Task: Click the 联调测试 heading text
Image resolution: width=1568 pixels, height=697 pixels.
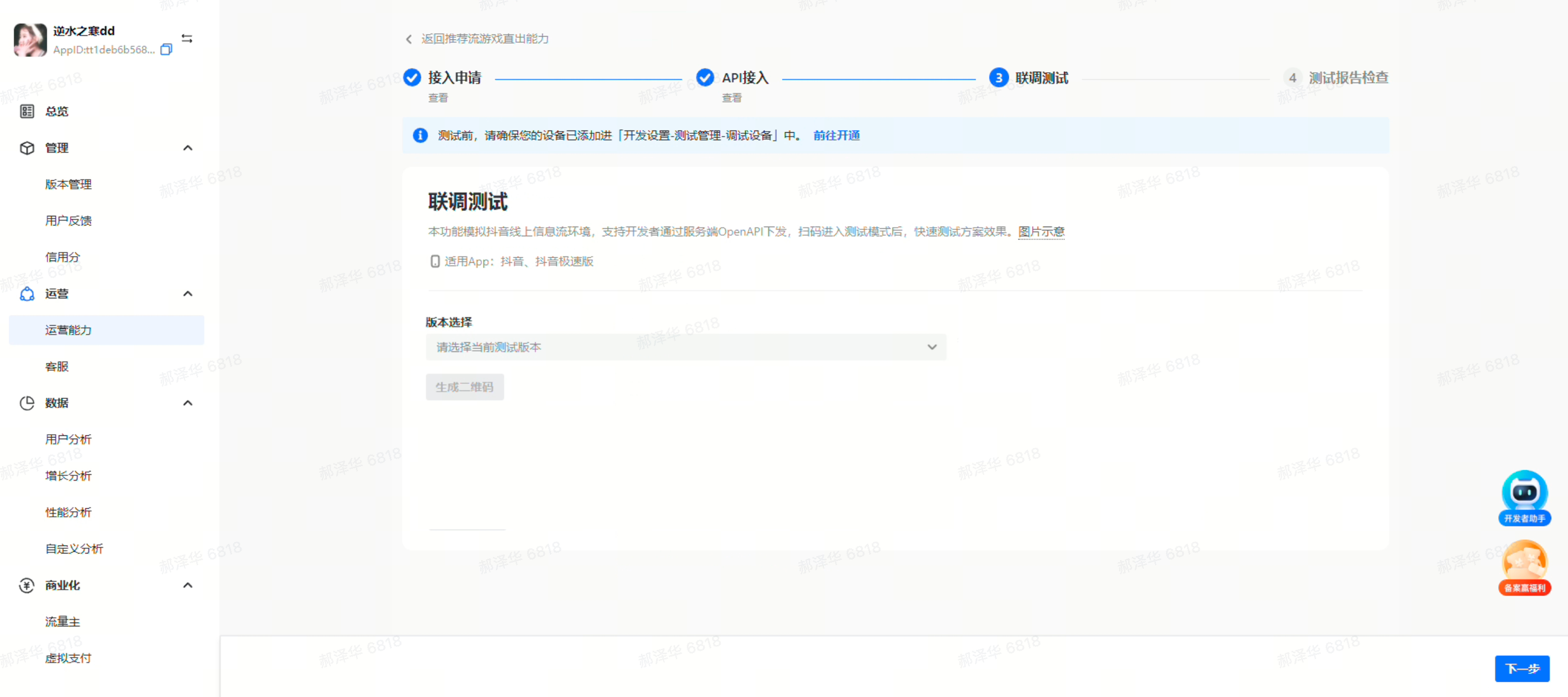Action: [x=468, y=201]
